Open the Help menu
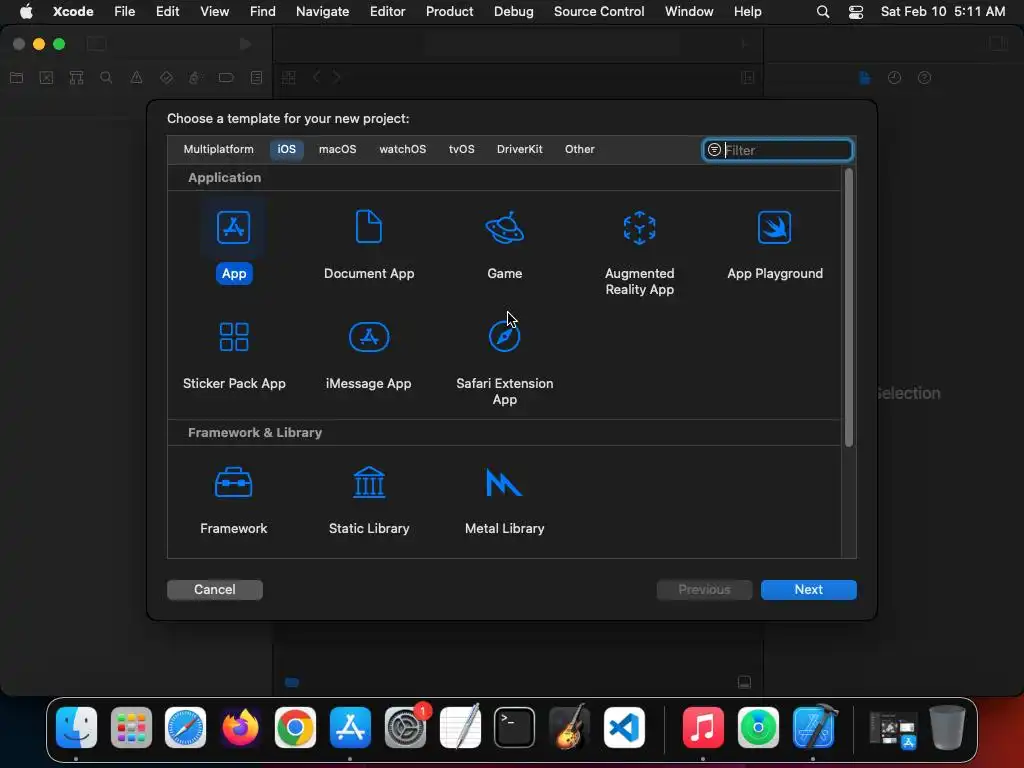The image size is (1024, 768). tap(747, 12)
